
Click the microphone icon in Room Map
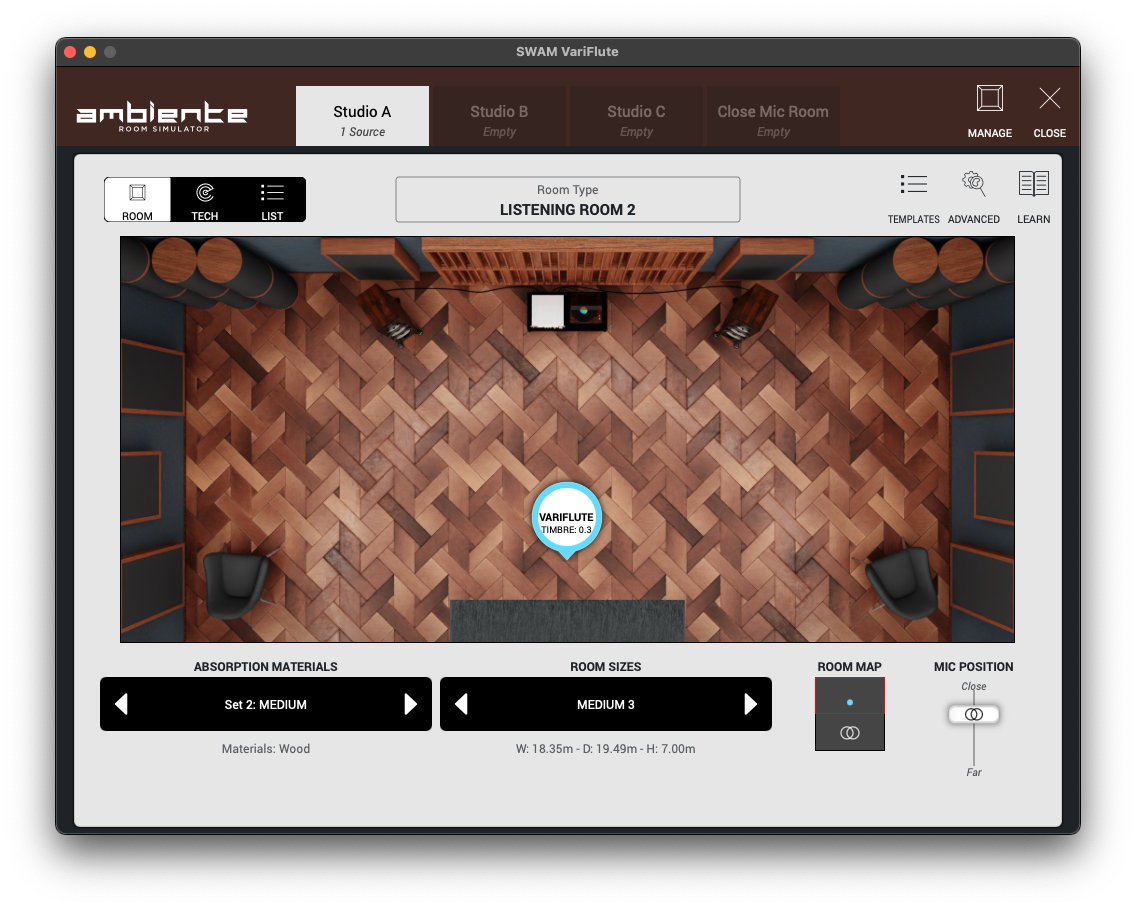[x=850, y=733]
